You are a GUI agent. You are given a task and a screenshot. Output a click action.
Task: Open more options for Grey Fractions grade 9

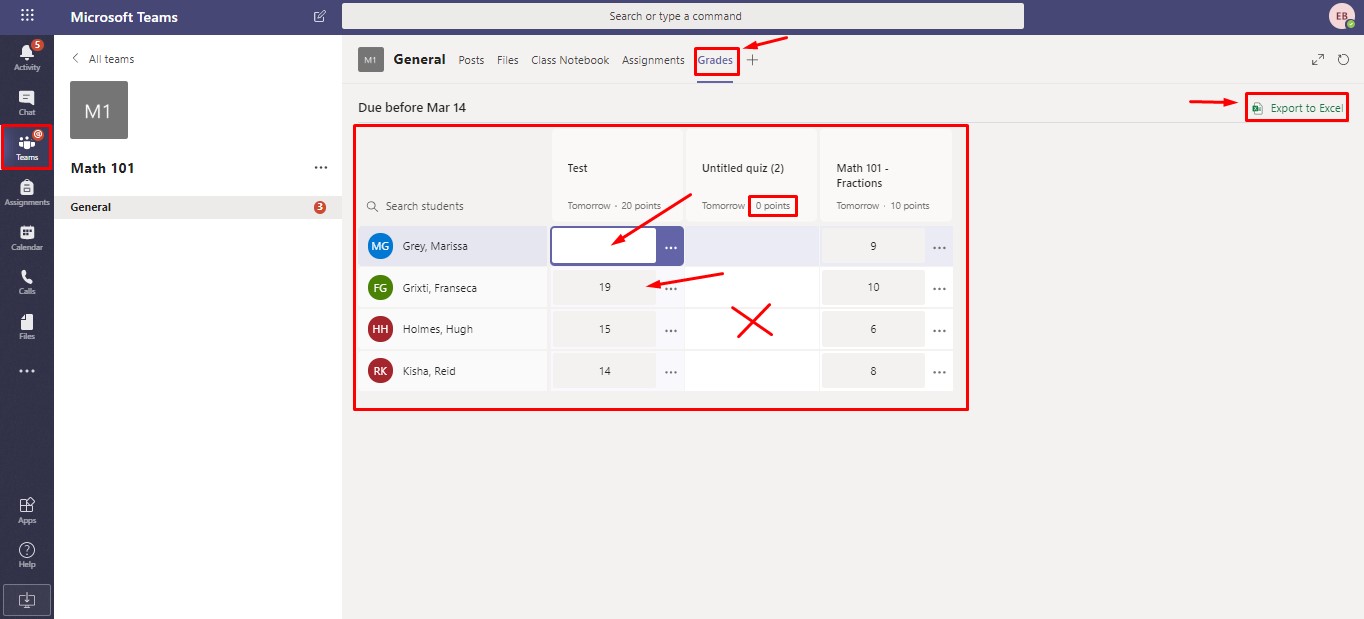pyautogui.click(x=939, y=247)
